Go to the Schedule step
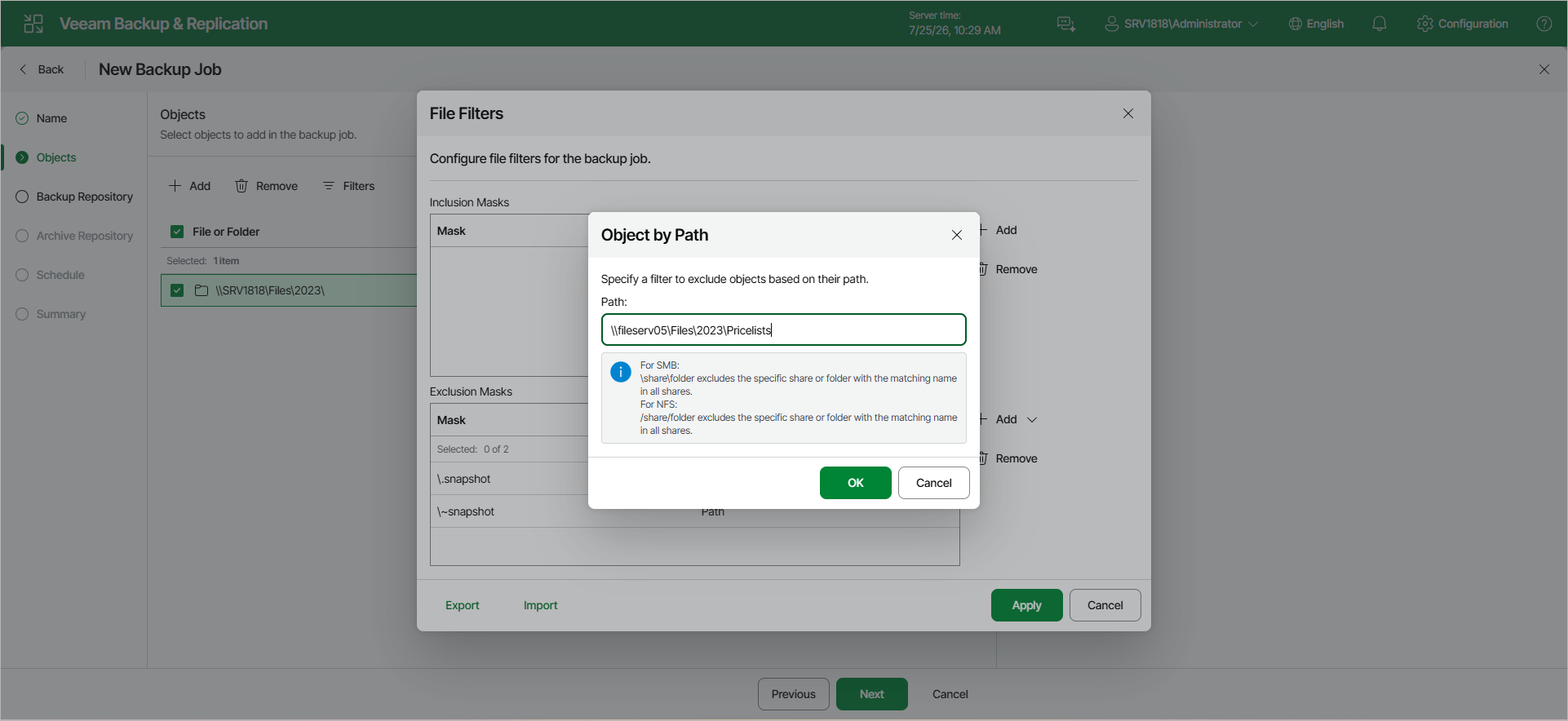The height and width of the screenshot is (721, 1568). point(60,275)
